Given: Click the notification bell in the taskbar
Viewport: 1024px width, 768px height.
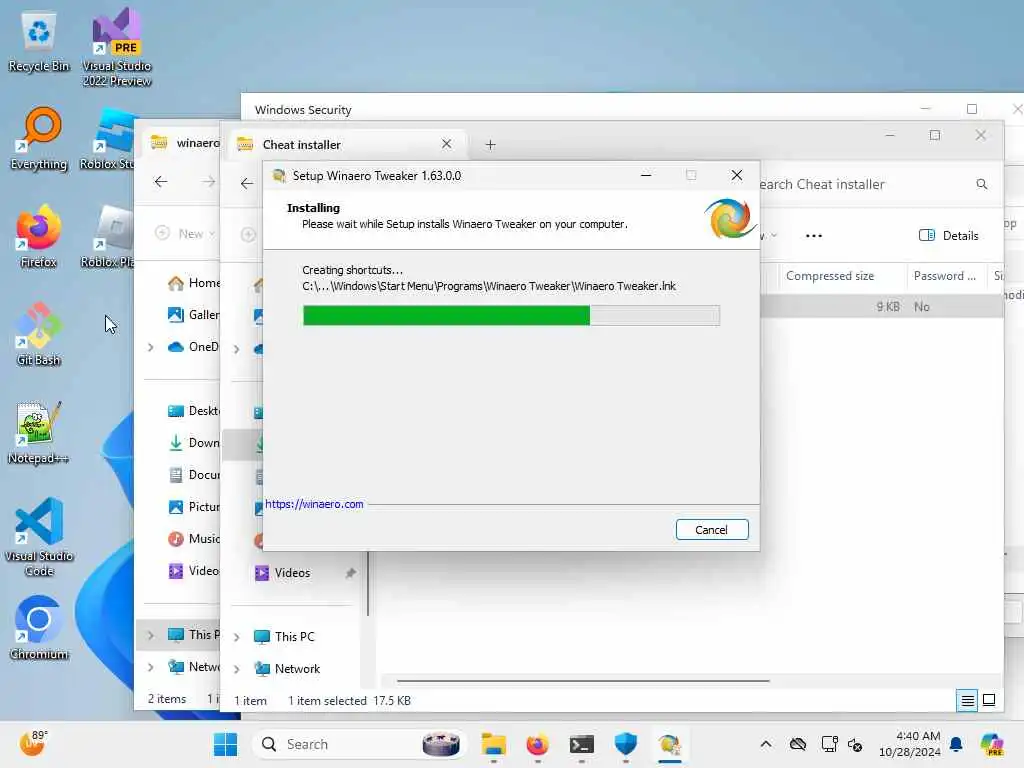Looking at the screenshot, I should click(x=956, y=744).
